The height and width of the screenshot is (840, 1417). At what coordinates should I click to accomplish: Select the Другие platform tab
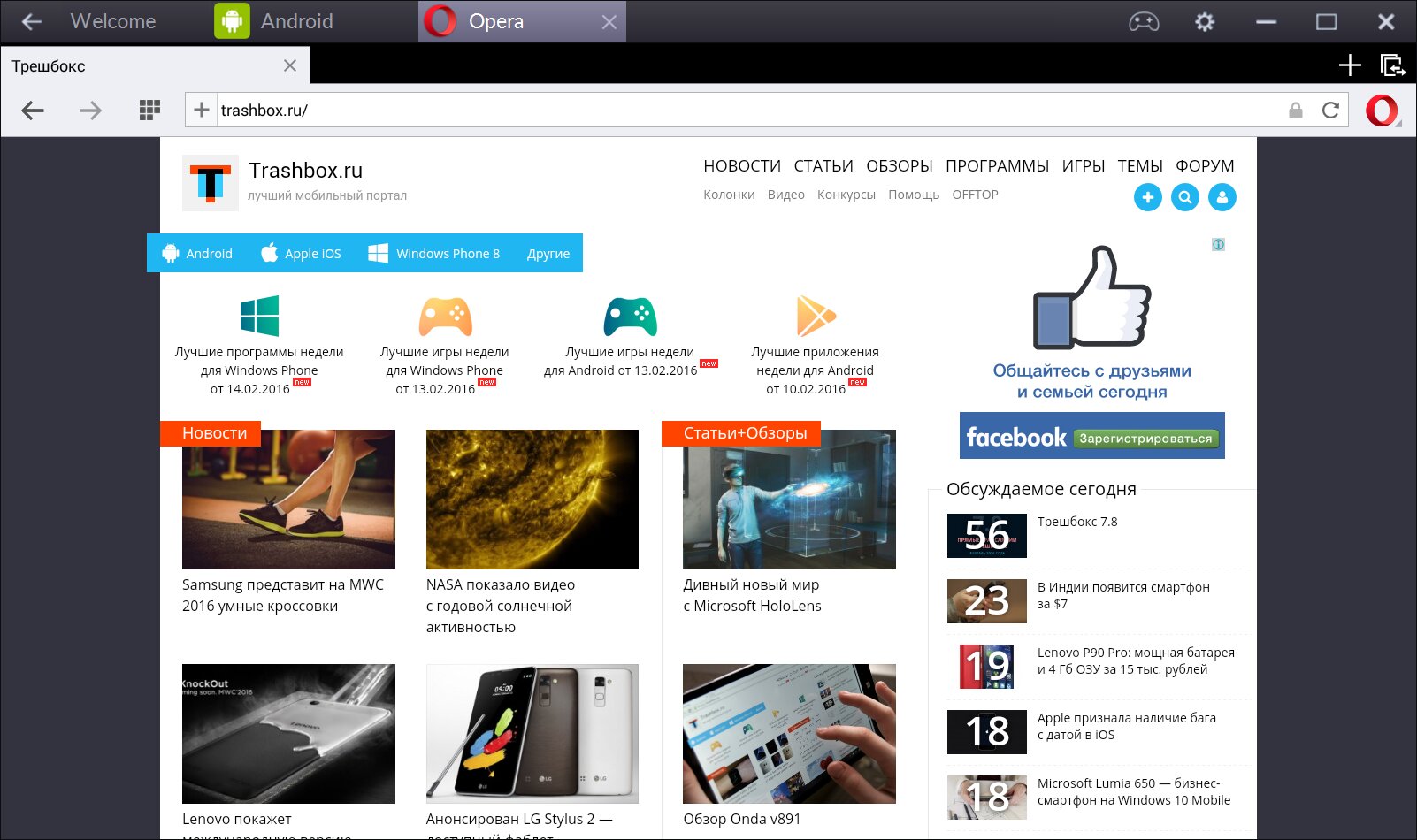(x=548, y=253)
